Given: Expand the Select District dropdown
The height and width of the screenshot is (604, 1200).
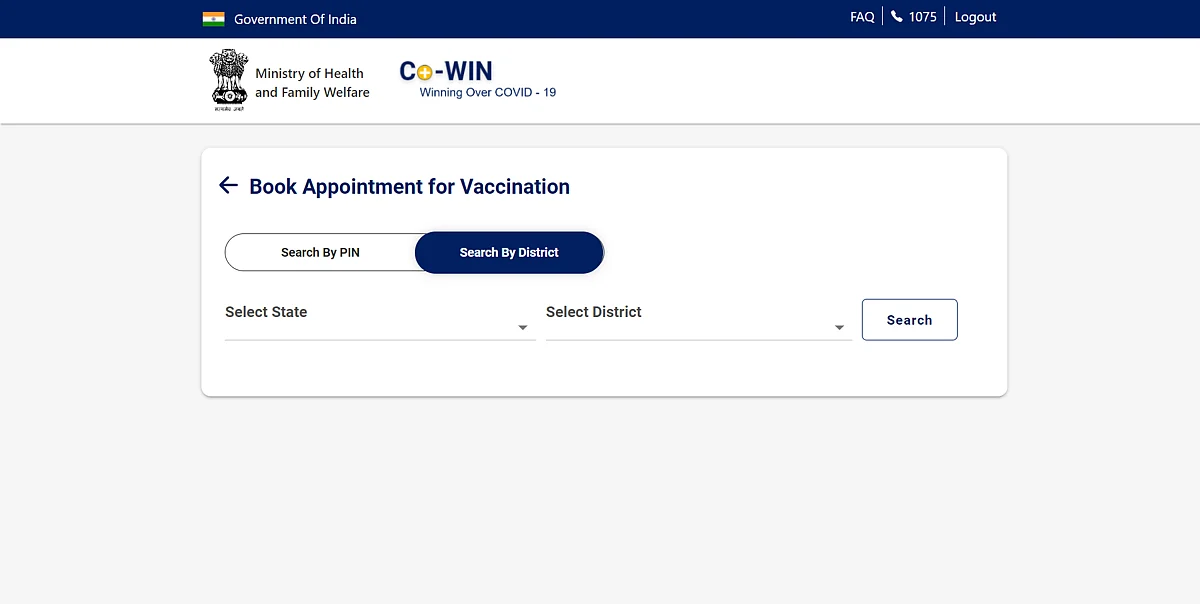Looking at the screenshot, I should [699, 319].
